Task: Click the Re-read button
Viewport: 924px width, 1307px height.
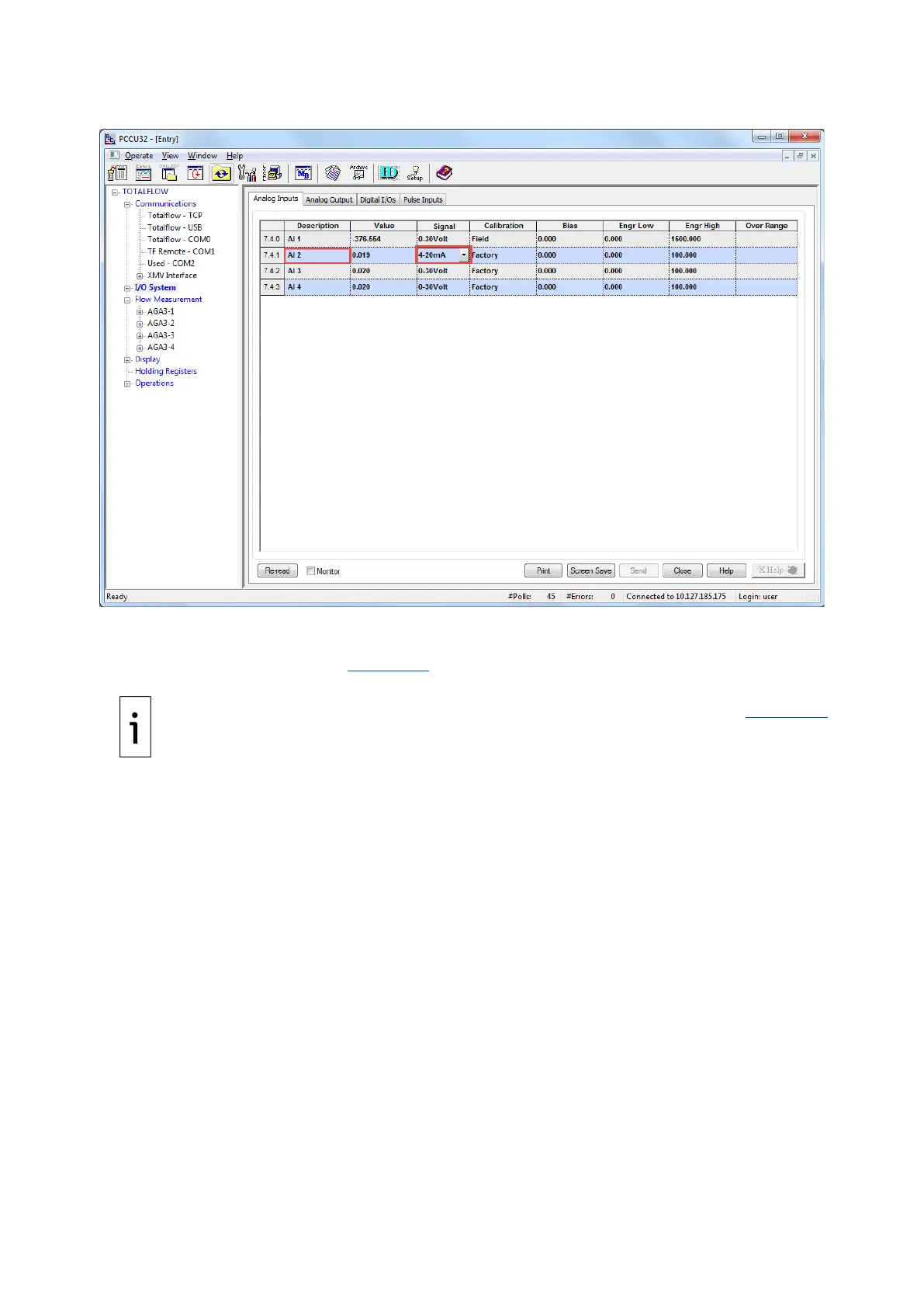Action: pos(278,571)
